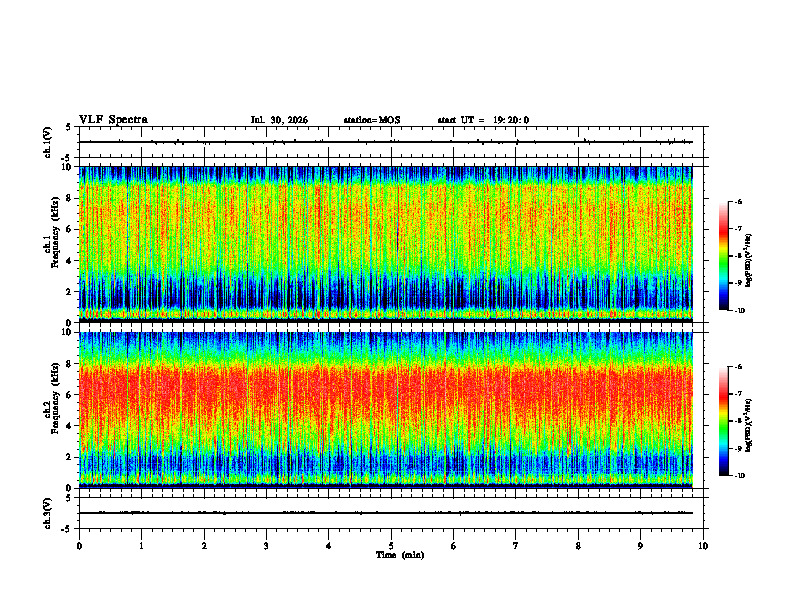Viewport: 792px width, 612px height.
Task: Click the "-7" label on ch.2 color scale
Action: pyautogui.click(x=737, y=394)
